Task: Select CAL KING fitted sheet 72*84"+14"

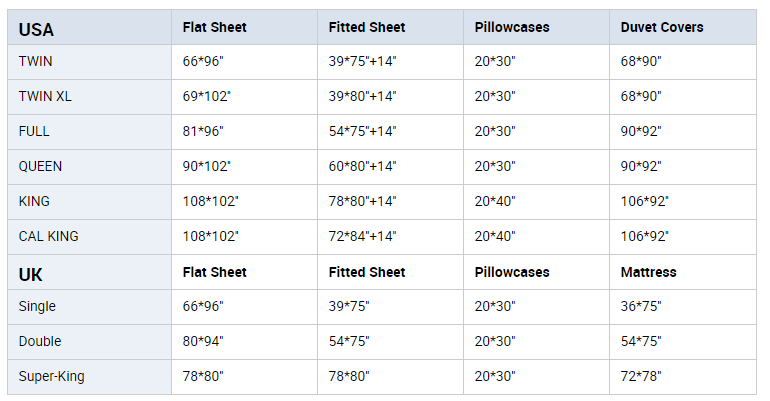Action: (x=362, y=236)
